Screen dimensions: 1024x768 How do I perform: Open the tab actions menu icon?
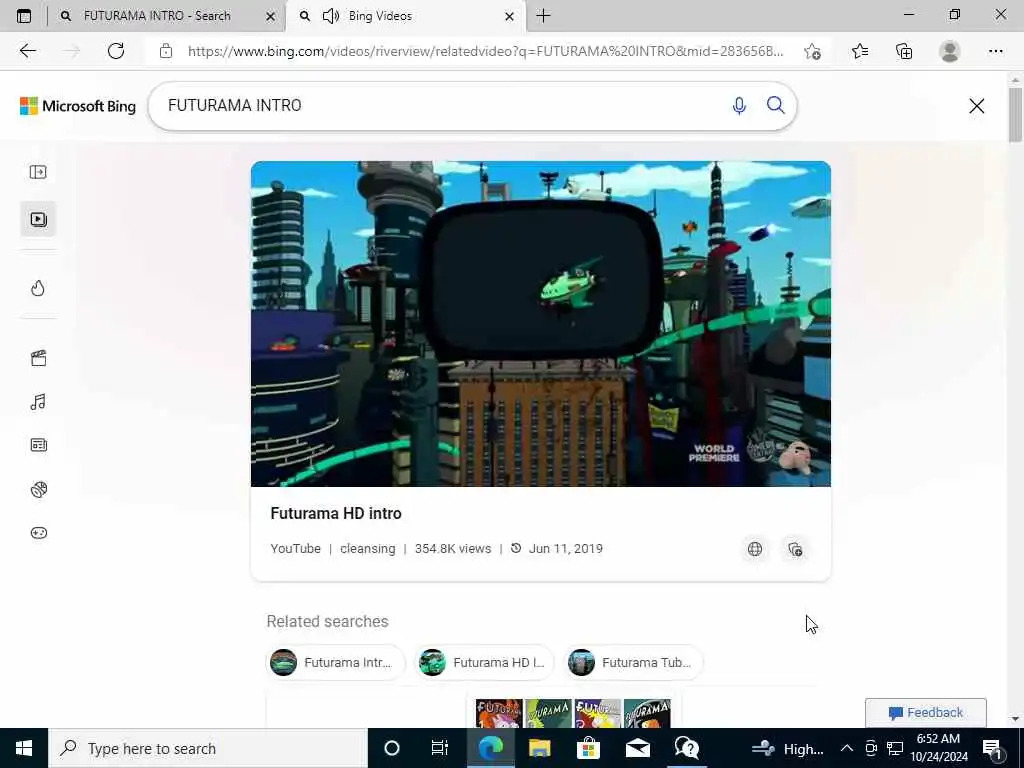pos(24,16)
